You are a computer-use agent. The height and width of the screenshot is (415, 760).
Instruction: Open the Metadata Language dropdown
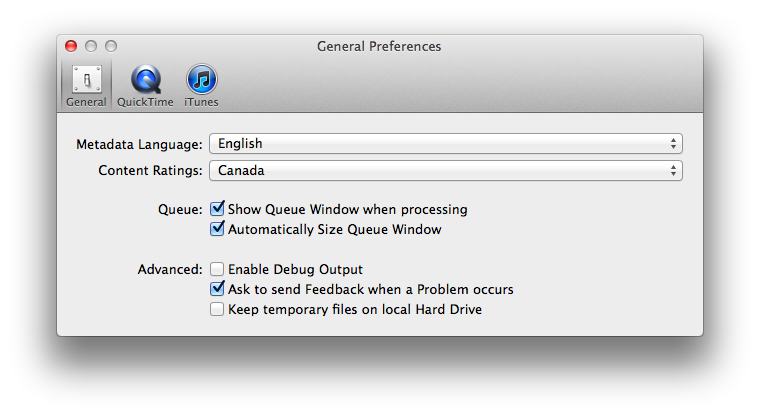point(446,144)
